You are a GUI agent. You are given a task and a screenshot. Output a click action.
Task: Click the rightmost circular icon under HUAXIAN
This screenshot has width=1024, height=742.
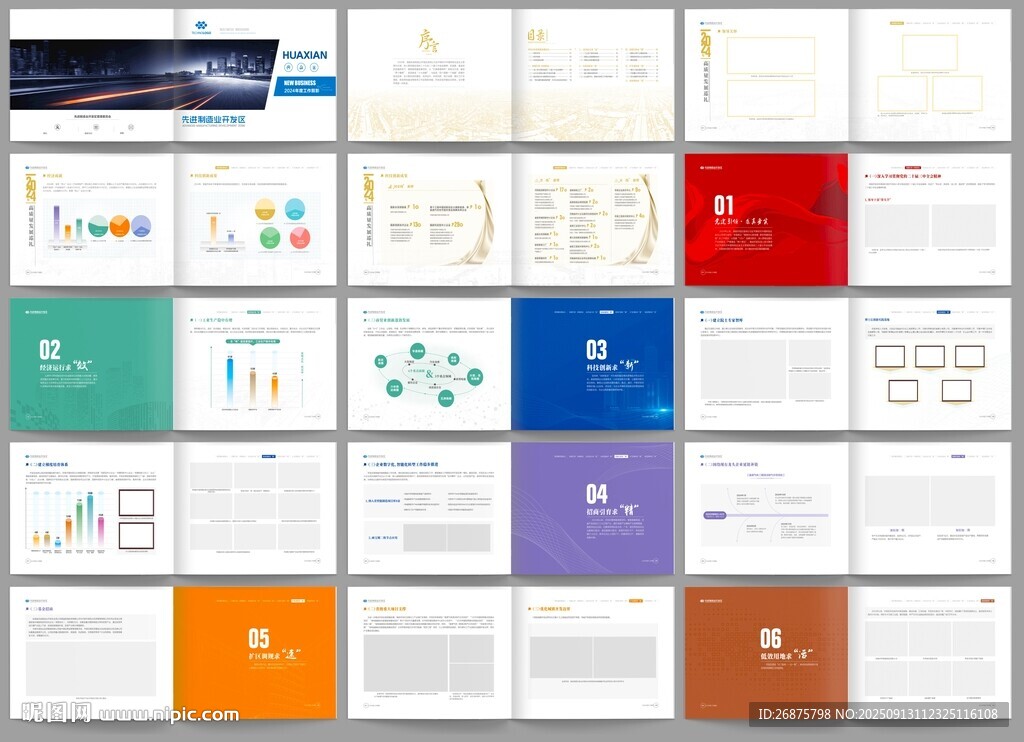[x=315, y=67]
